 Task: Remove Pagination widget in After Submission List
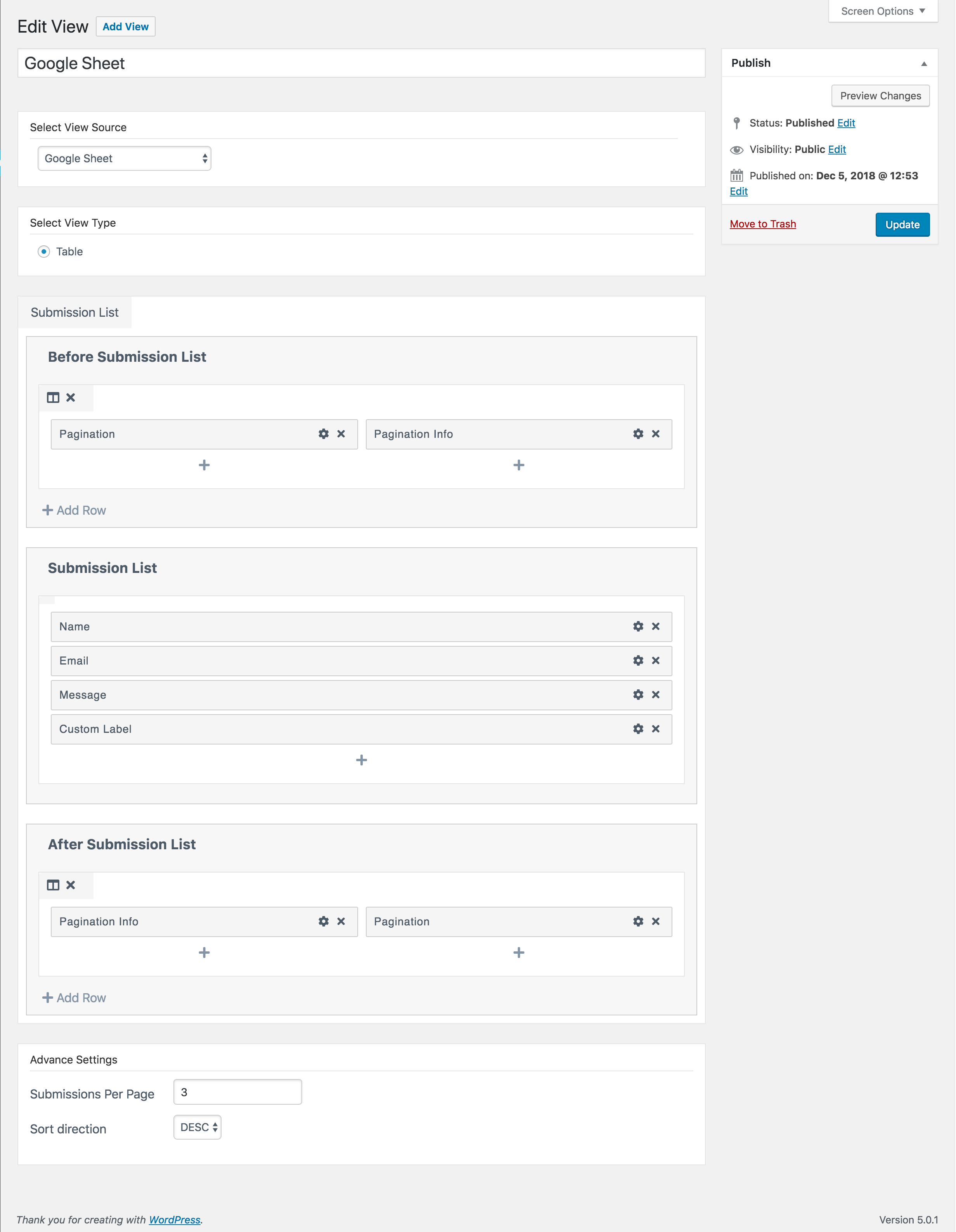click(x=655, y=921)
